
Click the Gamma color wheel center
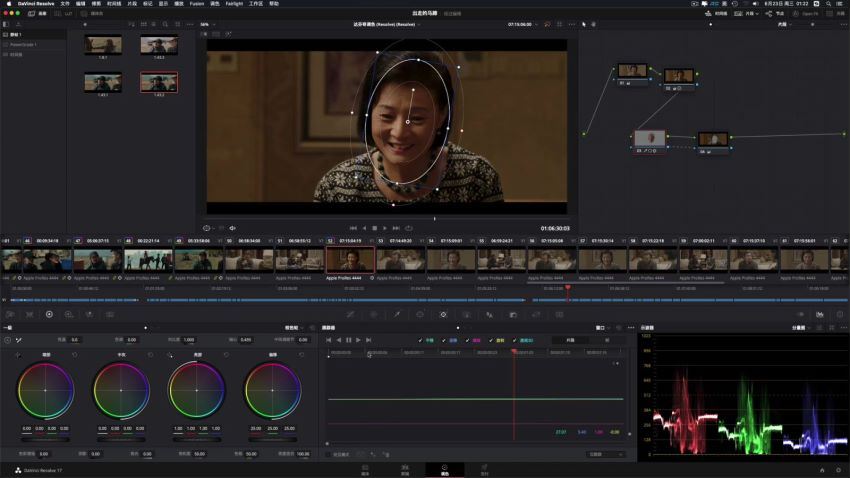pos(121,390)
